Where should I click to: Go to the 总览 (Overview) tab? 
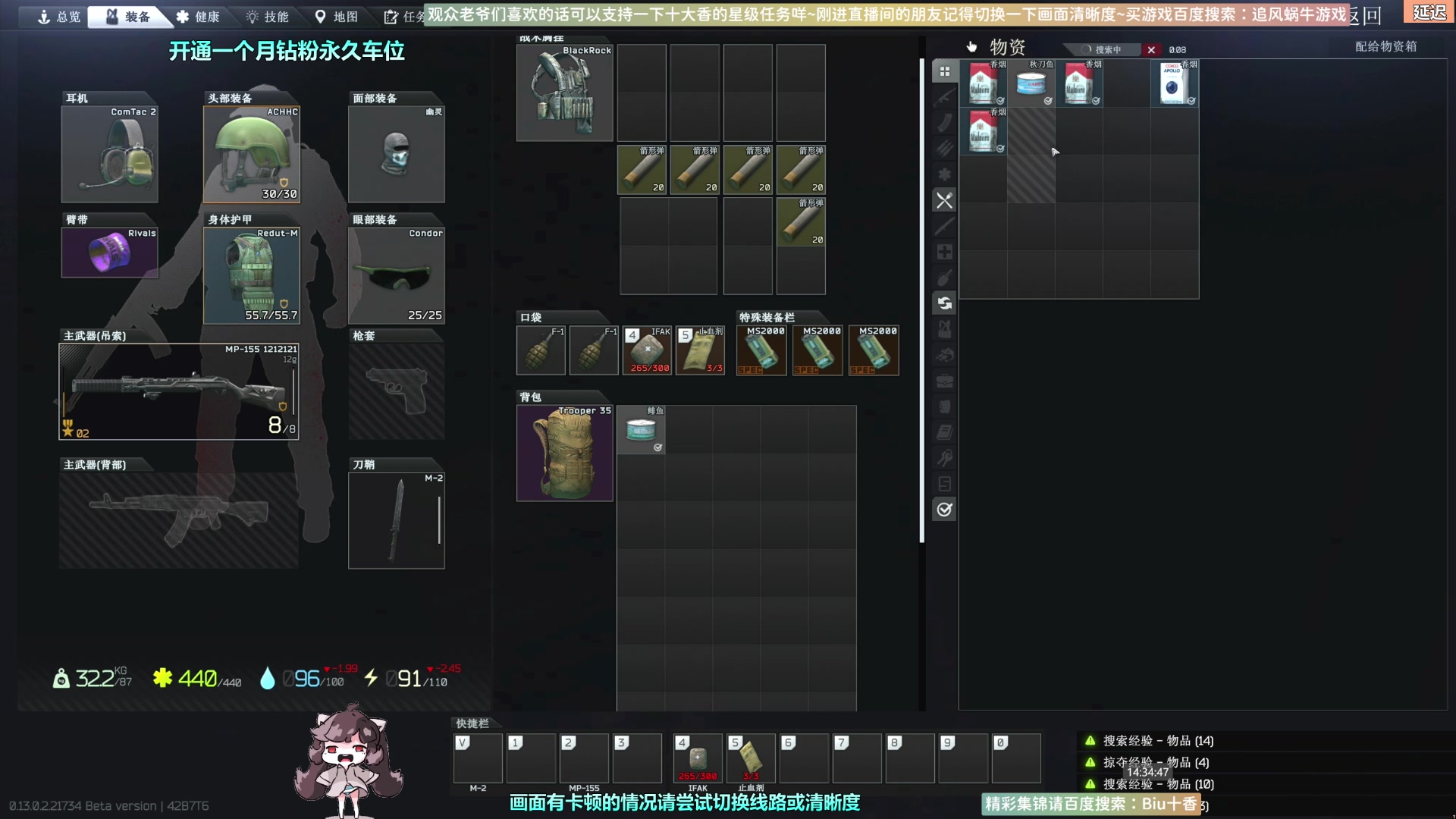pos(59,17)
